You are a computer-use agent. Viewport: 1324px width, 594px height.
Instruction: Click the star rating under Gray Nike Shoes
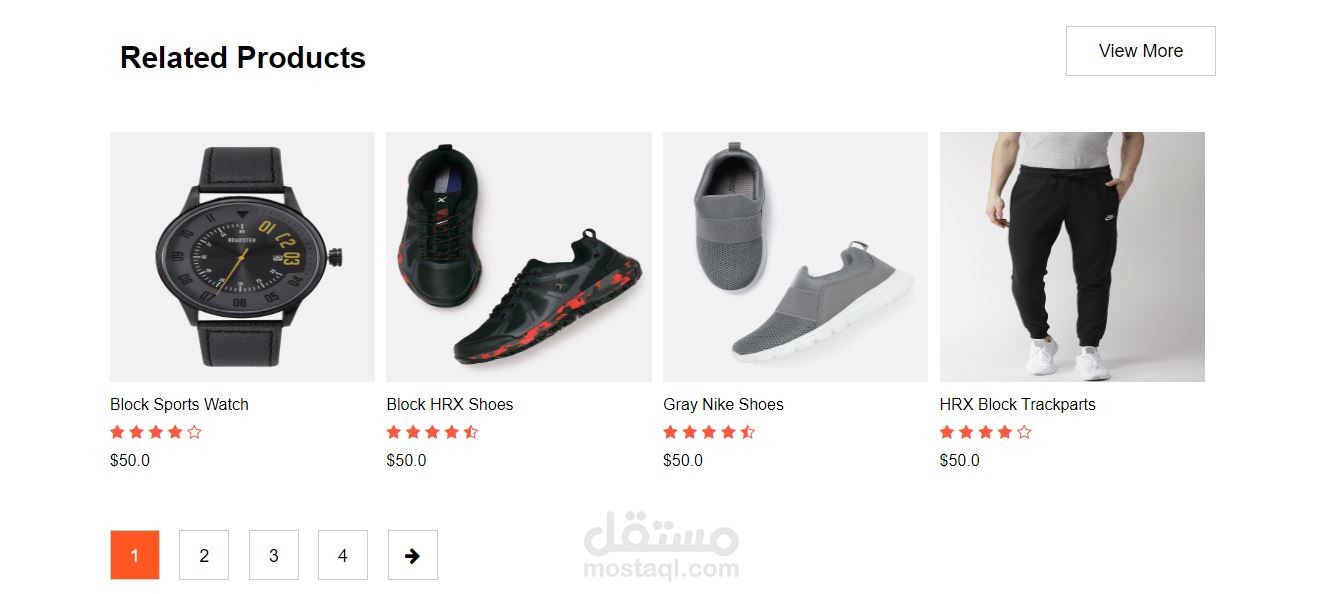pyautogui.click(x=709, y=432)
